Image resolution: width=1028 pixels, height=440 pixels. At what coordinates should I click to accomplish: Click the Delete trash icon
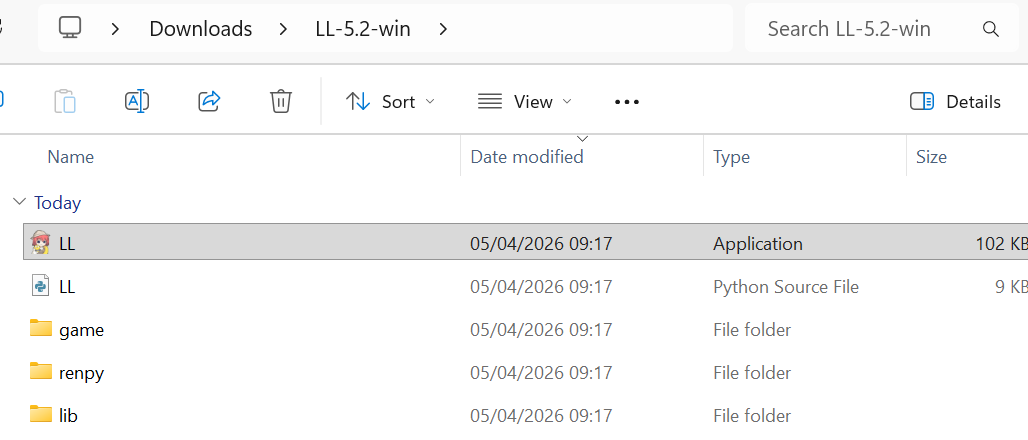281,101
